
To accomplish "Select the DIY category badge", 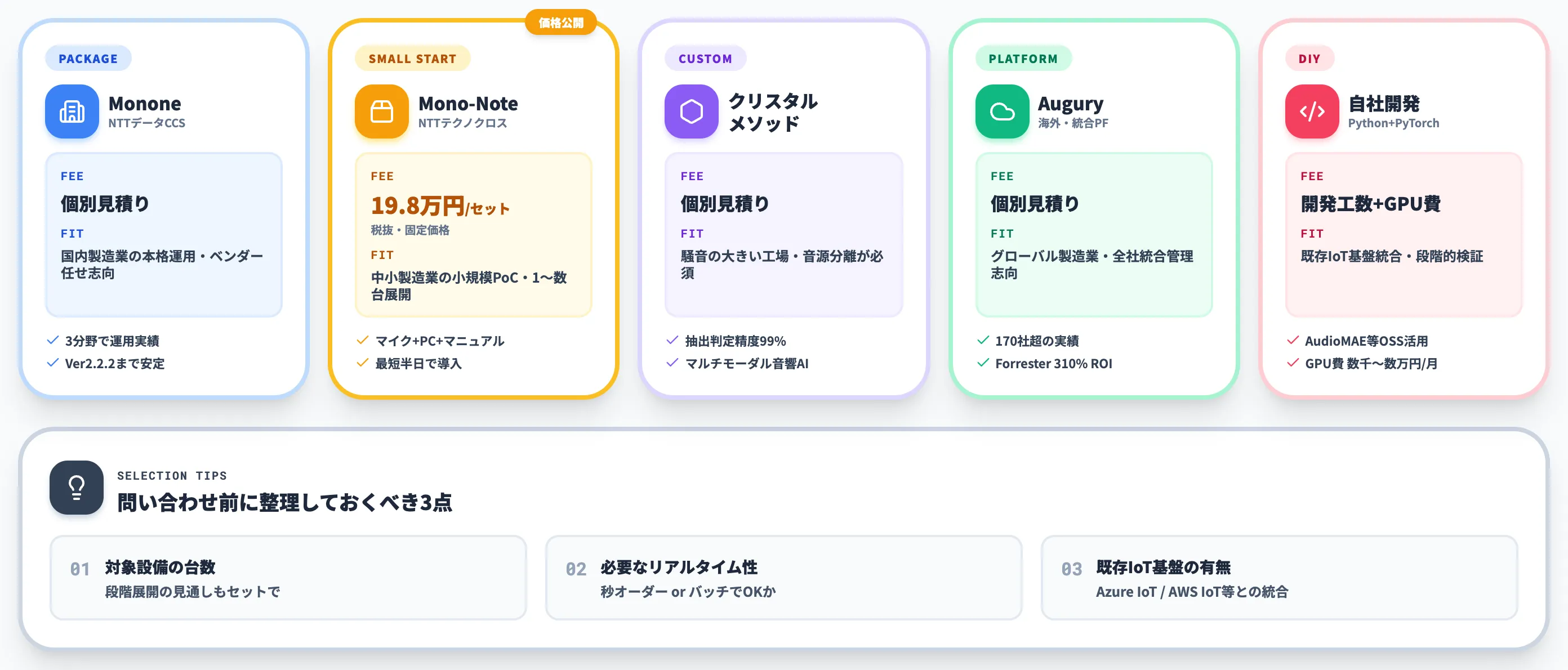I will point(1309,59).
